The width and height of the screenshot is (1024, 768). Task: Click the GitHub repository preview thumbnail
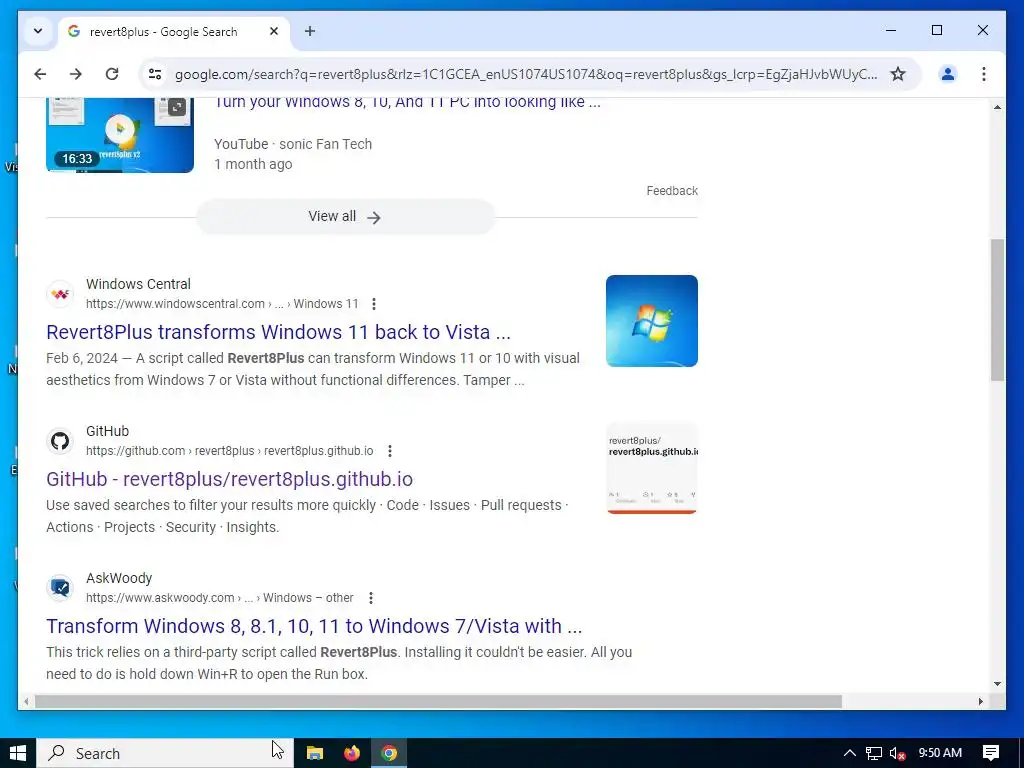652,468
